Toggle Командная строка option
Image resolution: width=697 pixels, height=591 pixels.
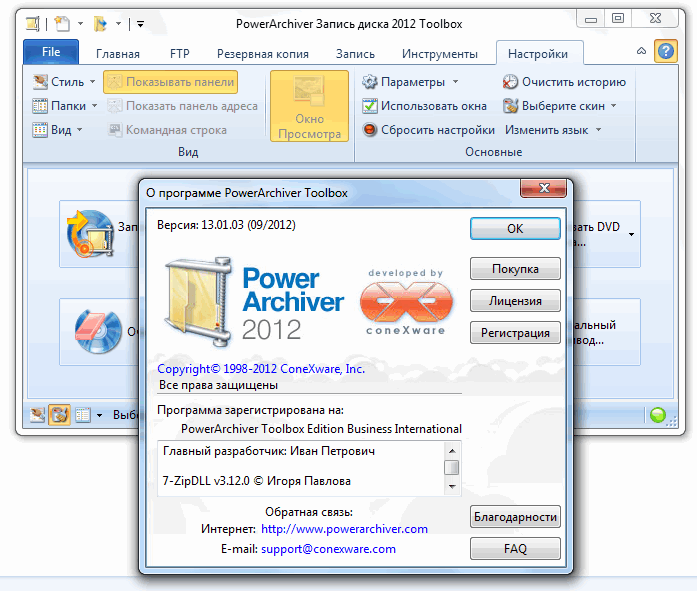click(x=168, y=130)
